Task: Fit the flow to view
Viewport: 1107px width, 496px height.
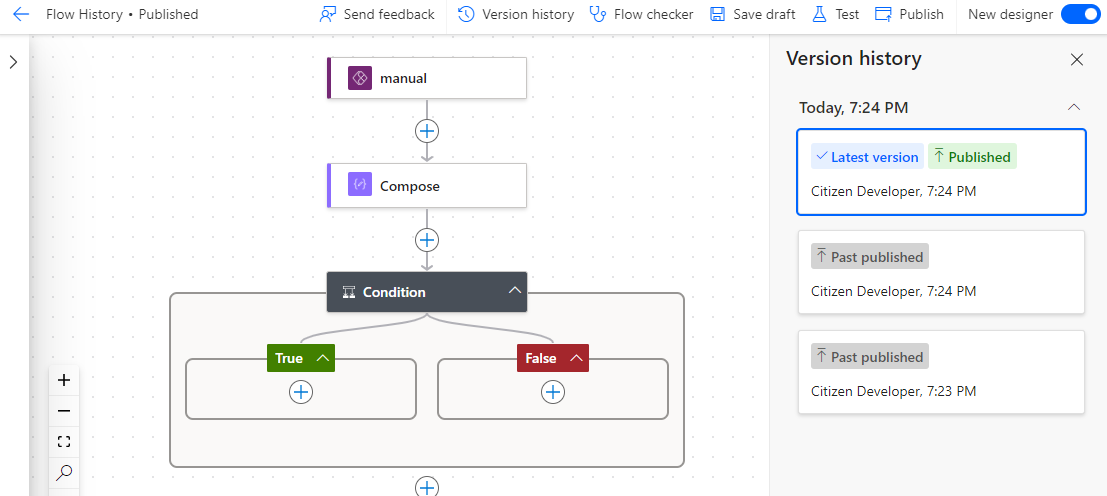Action: click(64, 442)
